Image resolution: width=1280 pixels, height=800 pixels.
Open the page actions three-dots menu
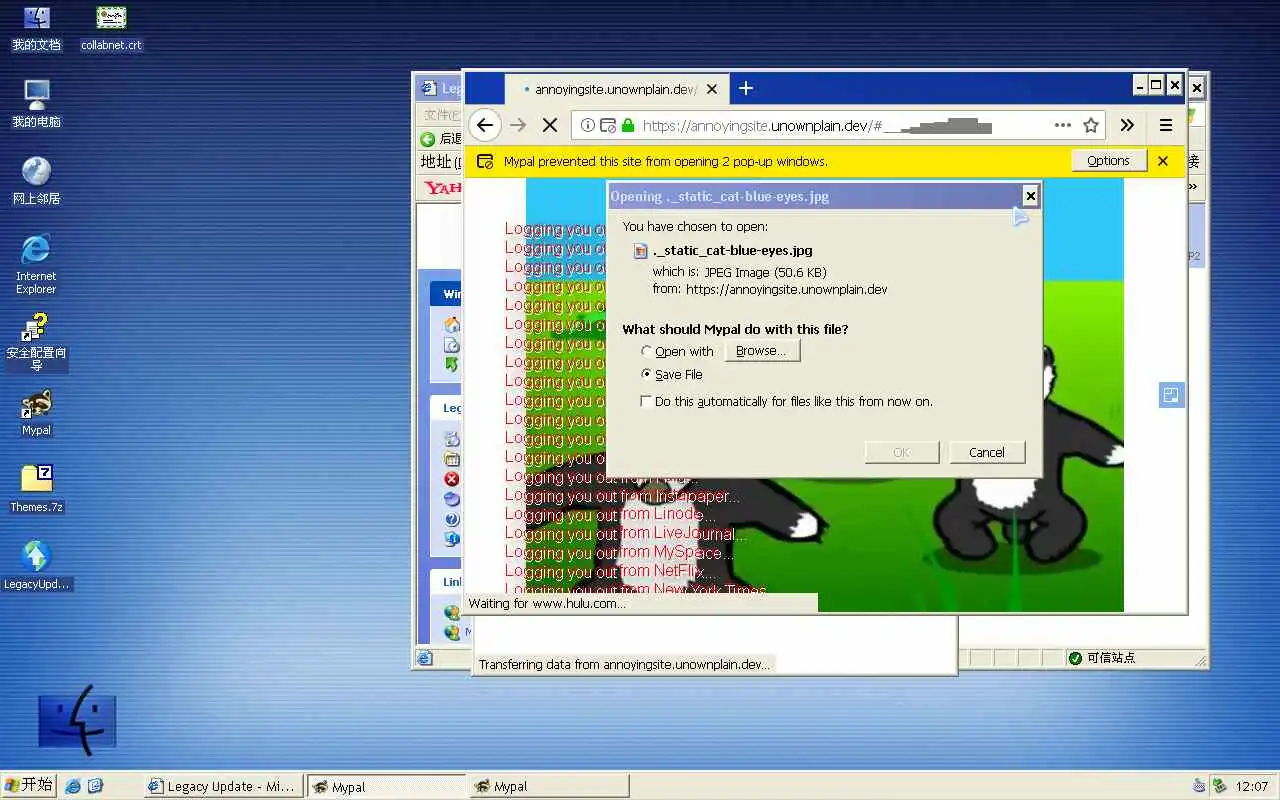point(1063,125)
